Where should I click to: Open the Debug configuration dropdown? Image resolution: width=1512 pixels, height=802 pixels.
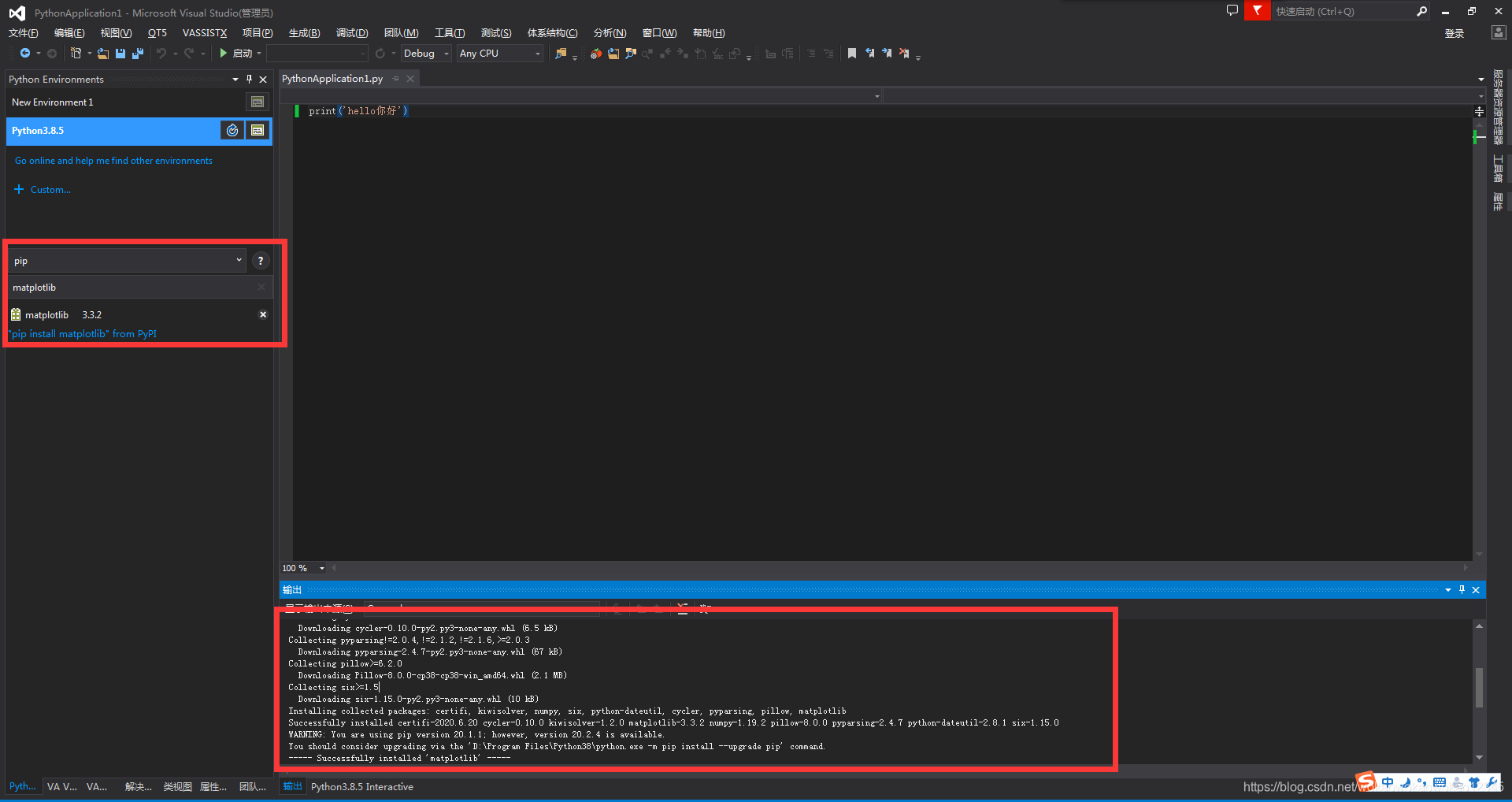tap(426, 54)
